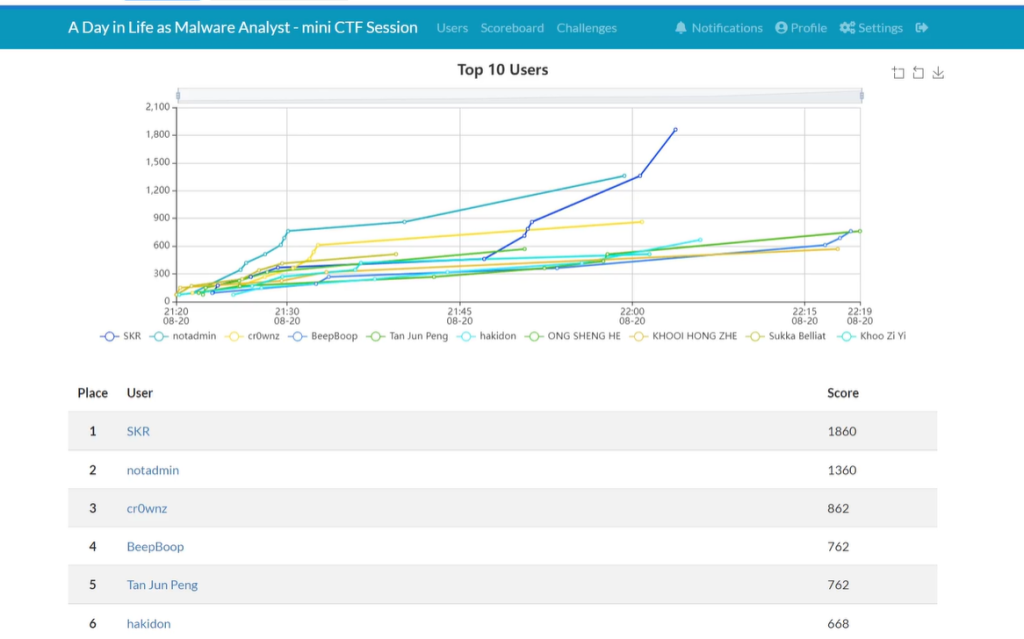This screenshot has height=639, width=1024.
Task: Download the chart as image
Action: tap(938, 72)
